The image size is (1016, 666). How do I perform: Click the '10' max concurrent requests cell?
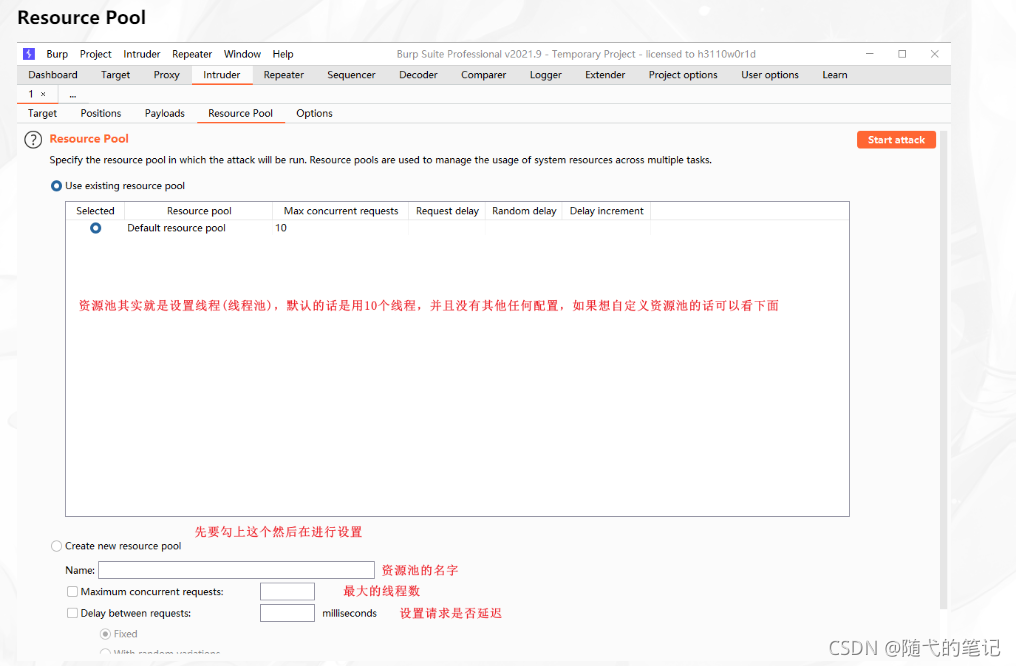click(x=341, y=228)
